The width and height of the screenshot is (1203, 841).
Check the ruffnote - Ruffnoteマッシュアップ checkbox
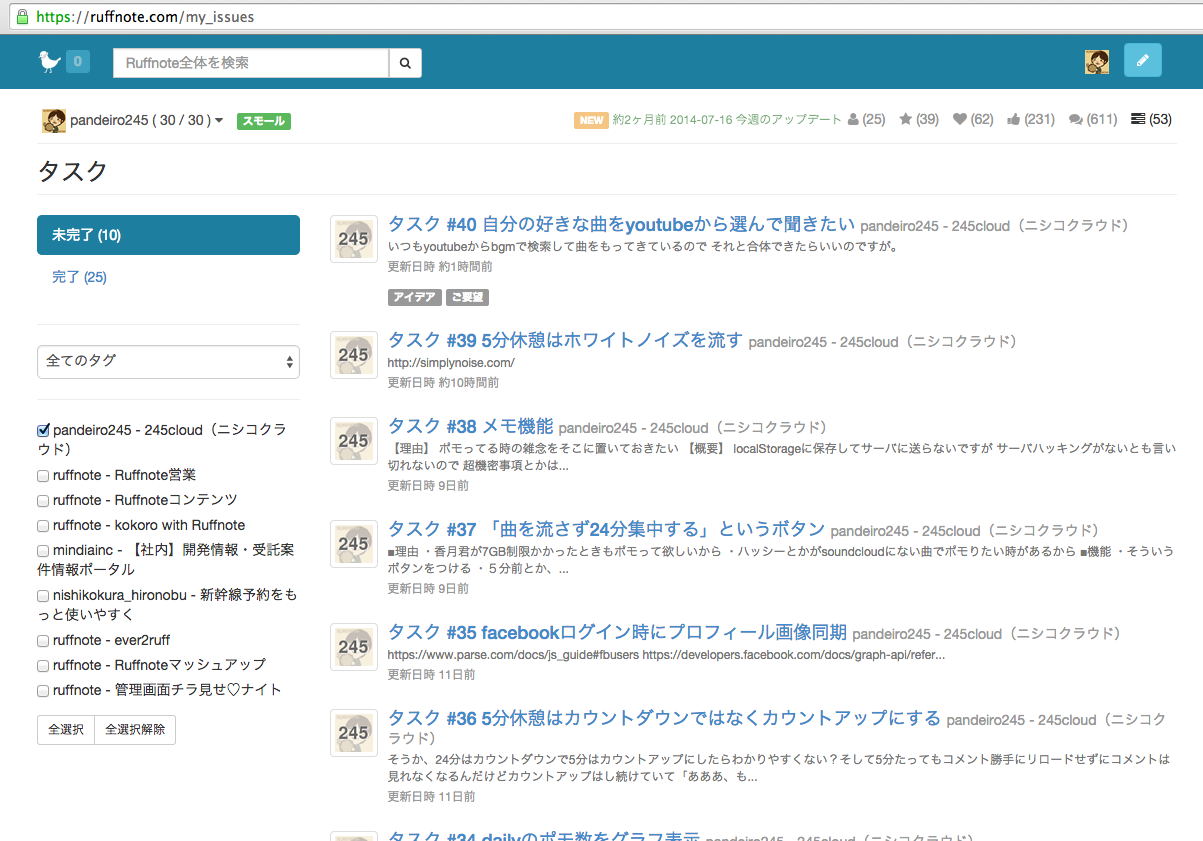pos(43,666)
